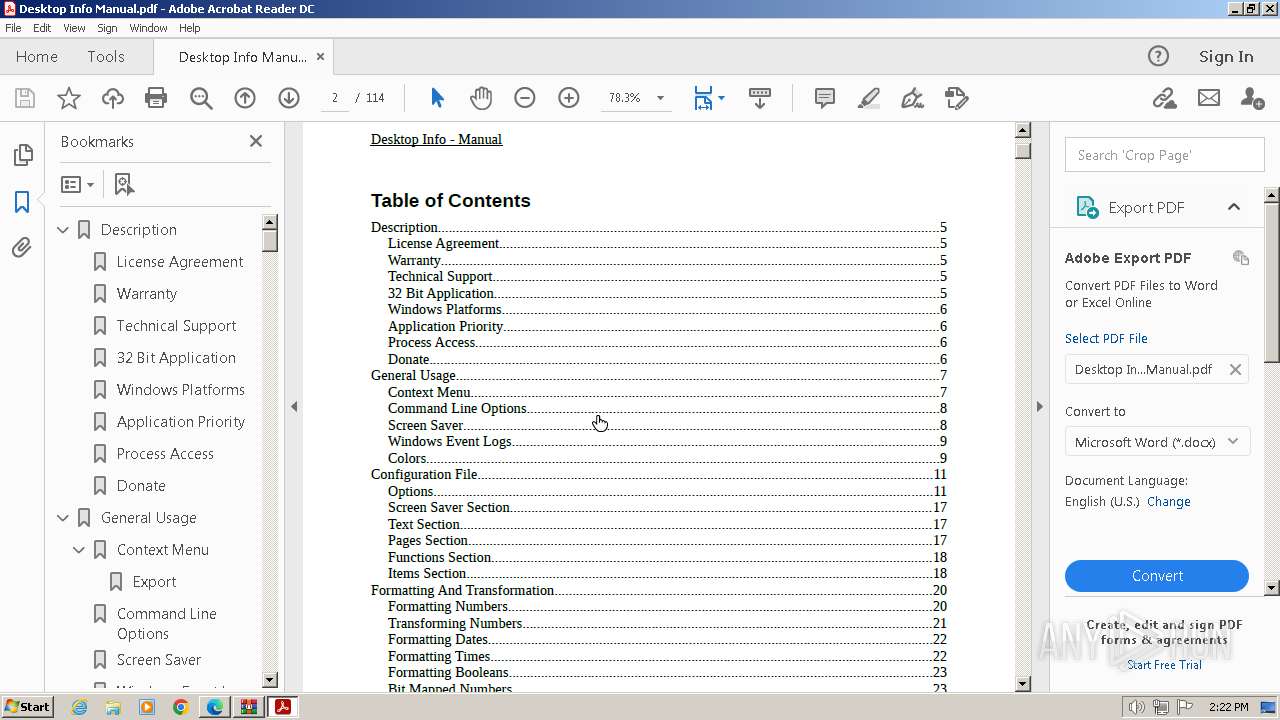Select the hand pan tool
The image size is (1280, 720).
point(481,98)
